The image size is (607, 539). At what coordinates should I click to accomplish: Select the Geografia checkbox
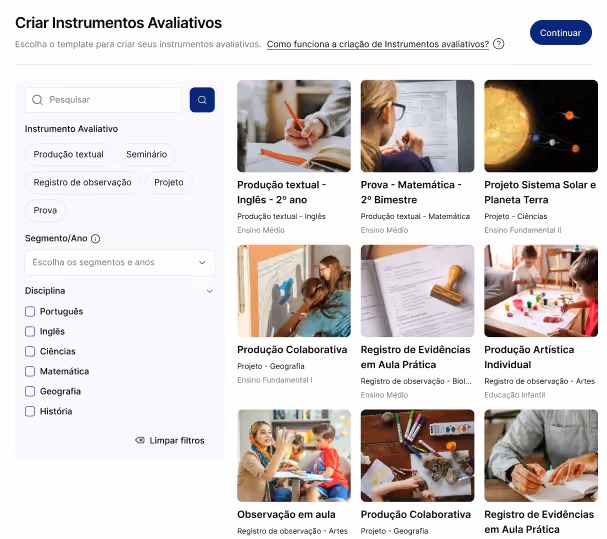tap(30, 391)
